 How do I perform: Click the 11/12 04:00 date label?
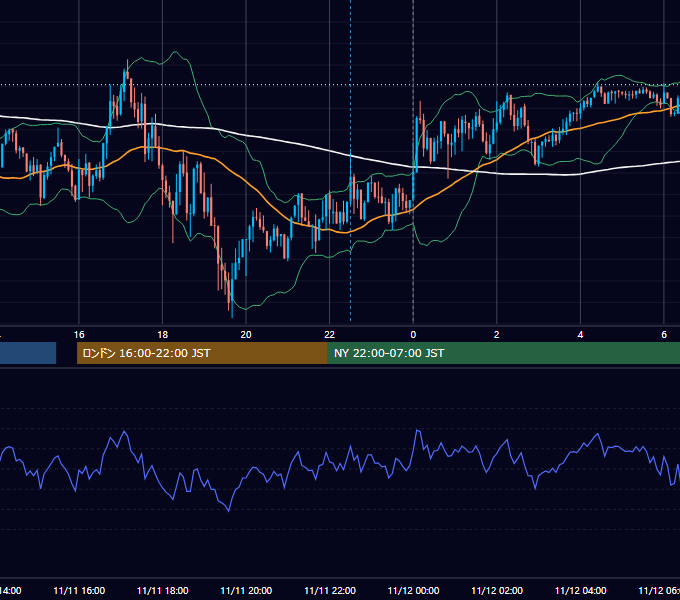581,591
